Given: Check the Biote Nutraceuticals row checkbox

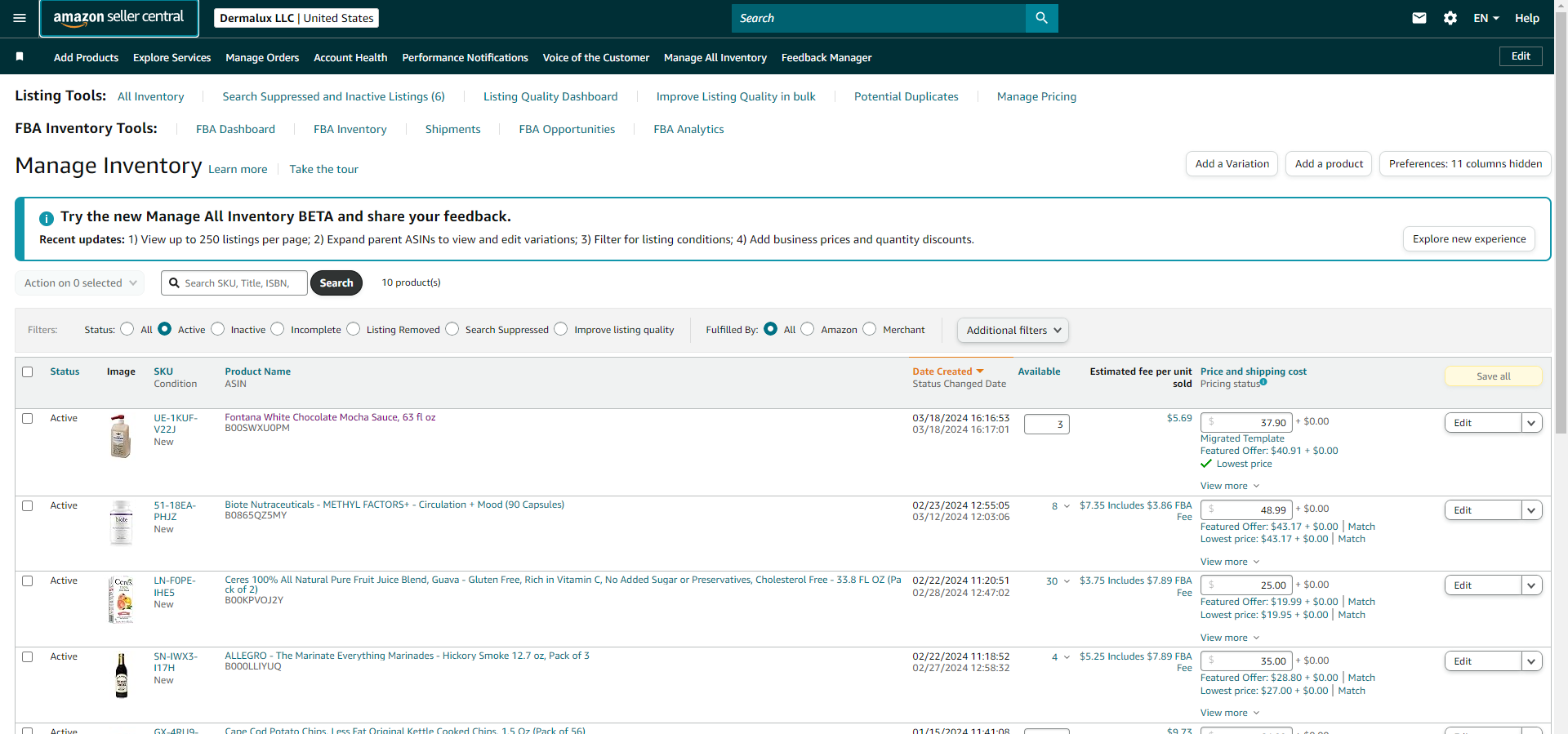Looking at the screenshot, I should pyautogui.click(x=28, y=505).
